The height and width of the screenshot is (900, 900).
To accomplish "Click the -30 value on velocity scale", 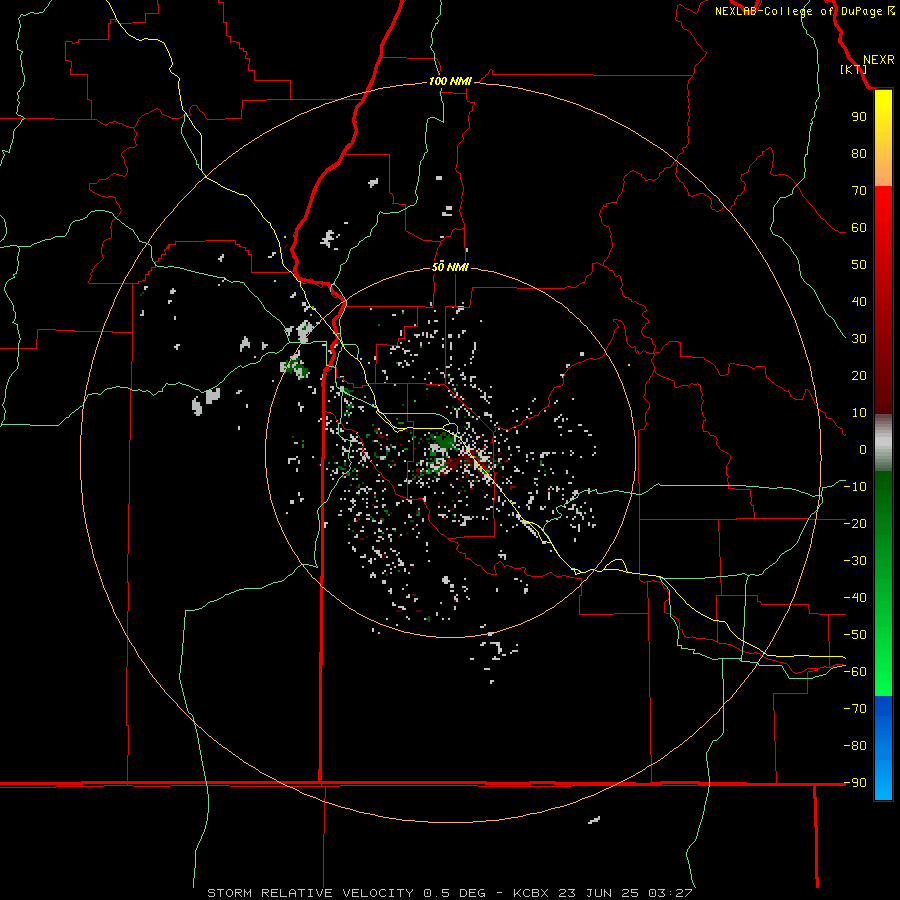I will (855, 561).
